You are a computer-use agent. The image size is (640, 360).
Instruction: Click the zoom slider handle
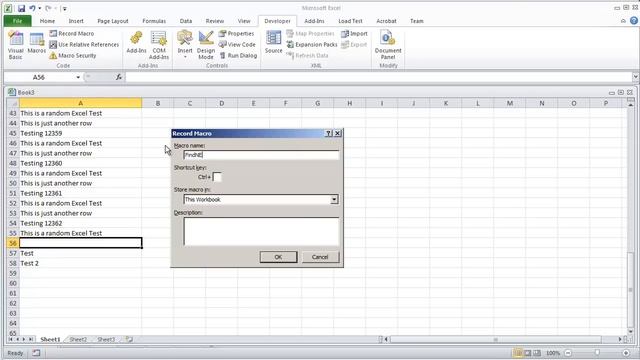(x=597, y=353)
